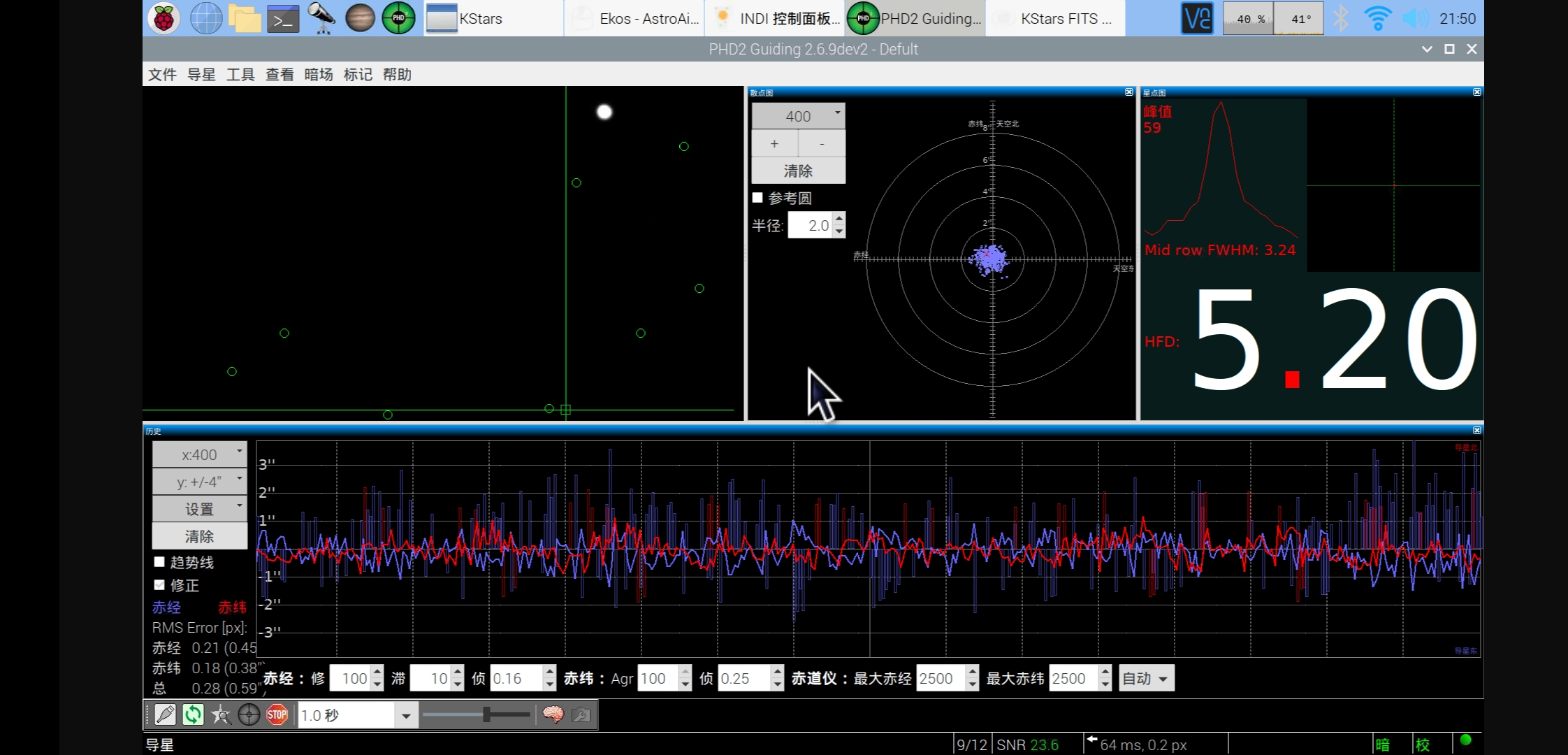Screen dimensions: 1568x755
Task: Open the Wi-Fi network tray icon
Action: point(1378,18)
